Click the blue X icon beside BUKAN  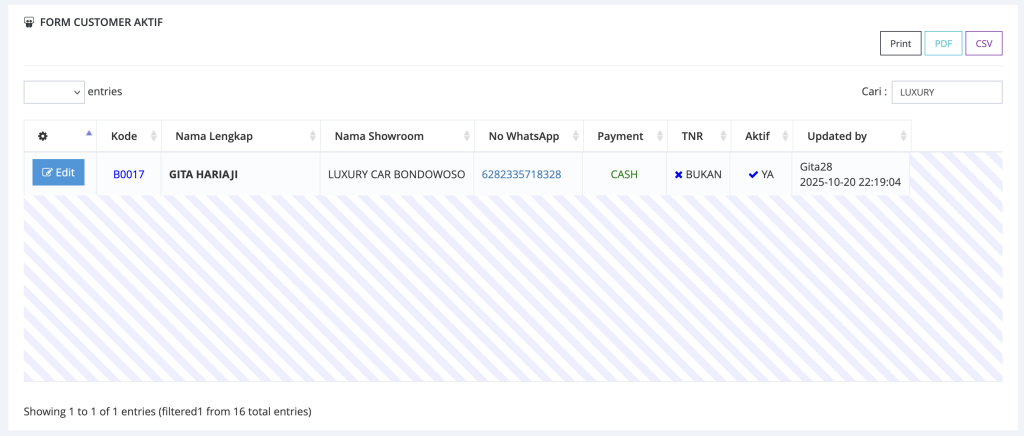pos(678,174)
